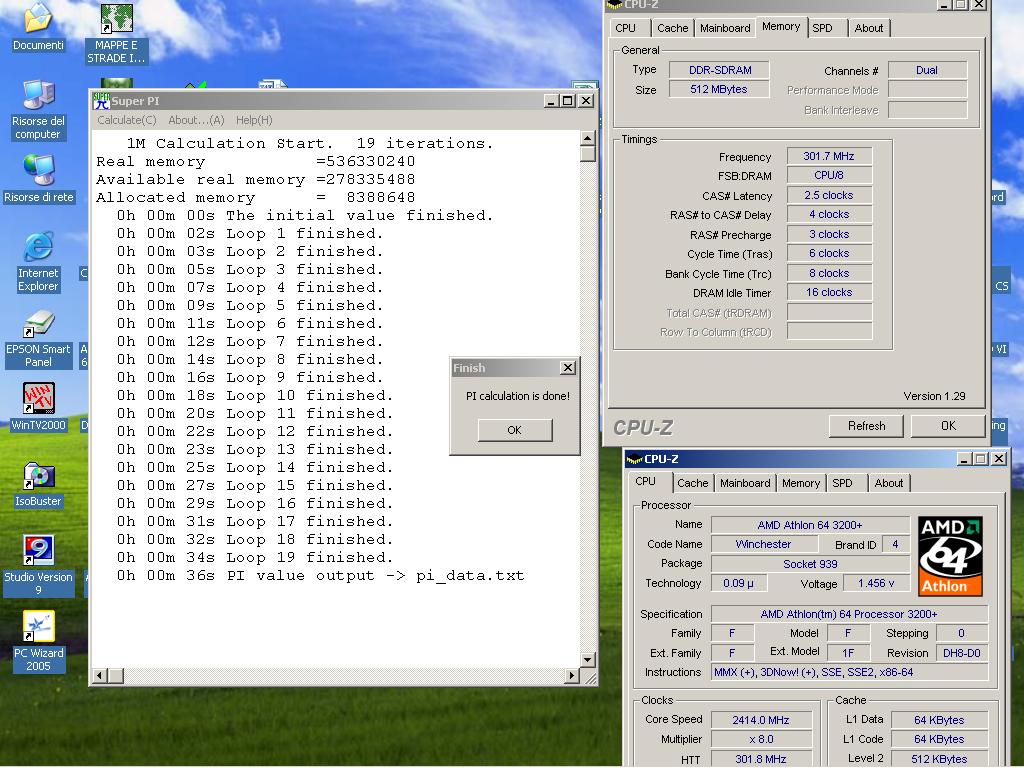Select the PC Wizard 2005 shortcut
This screenshot has height=768, width=1024.
[x=38, y=641]
